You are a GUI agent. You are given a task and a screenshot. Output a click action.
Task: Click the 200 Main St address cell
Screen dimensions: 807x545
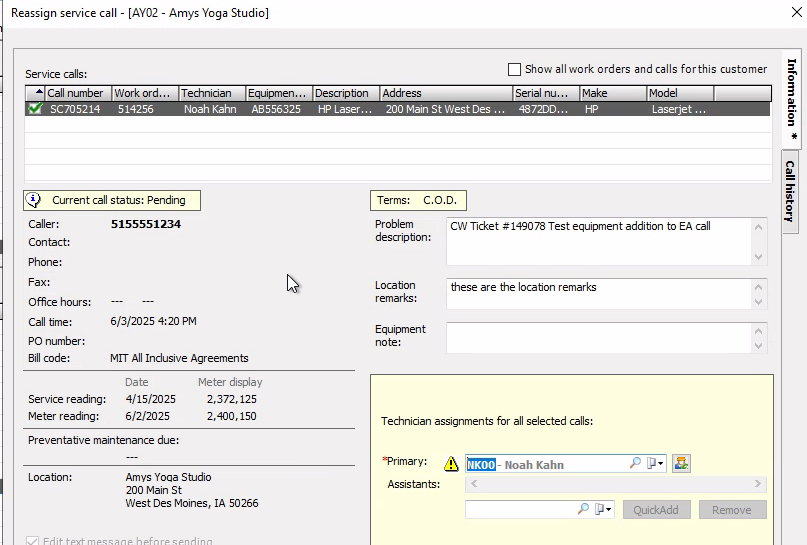(x=445, y=109)
